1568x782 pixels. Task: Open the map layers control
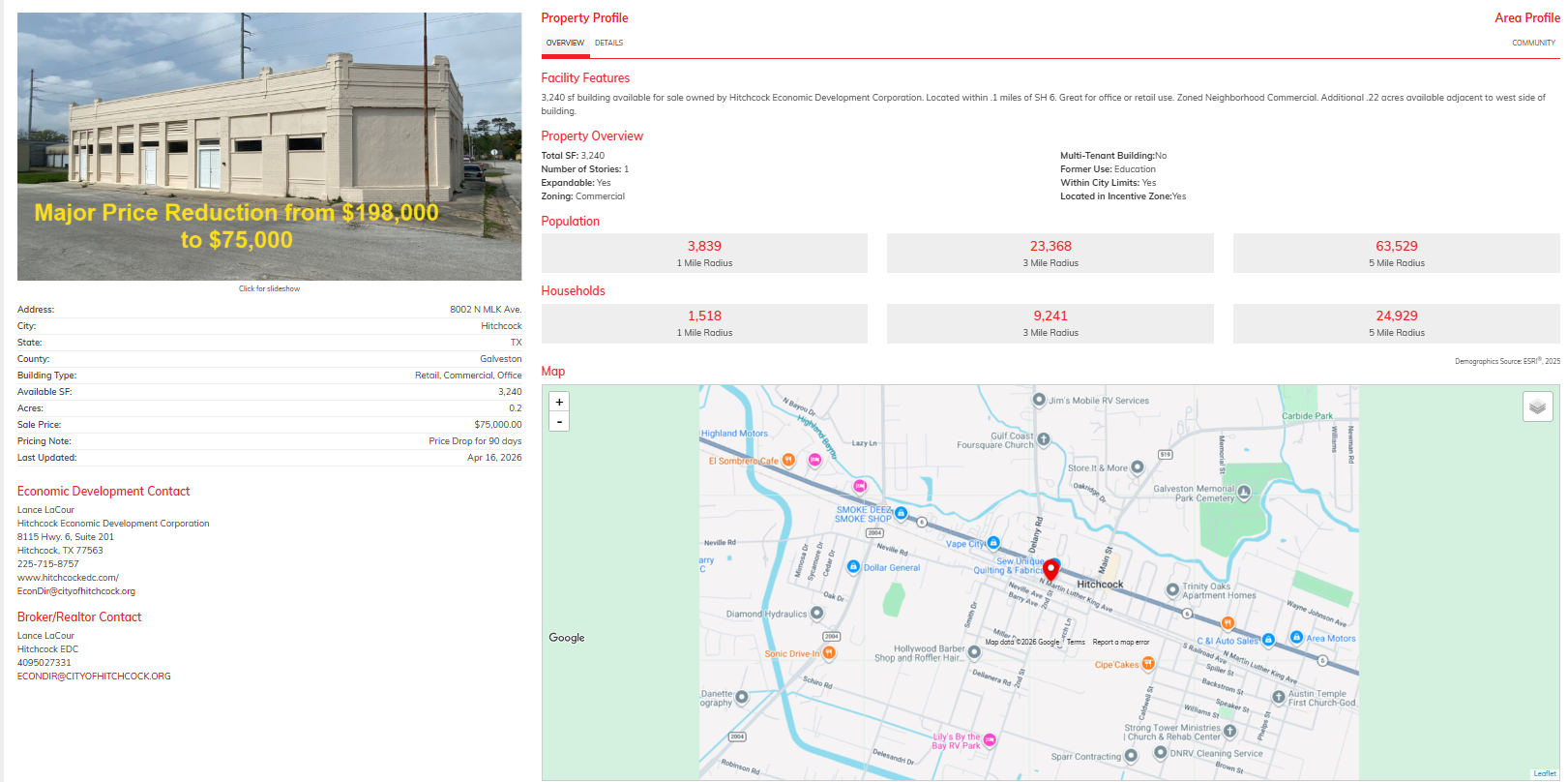(1537, 406)
